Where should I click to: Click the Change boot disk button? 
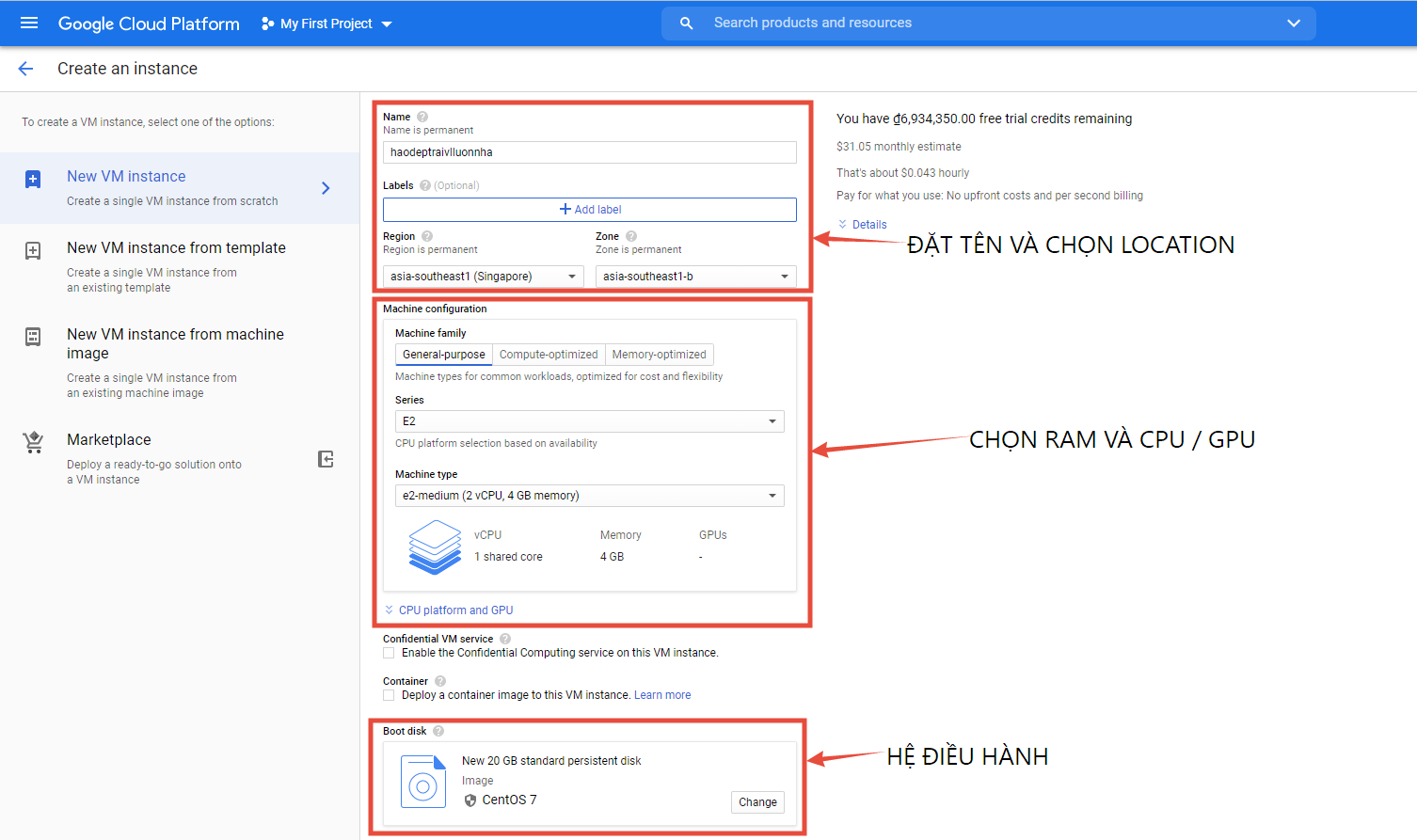click(x=757, y=802)
